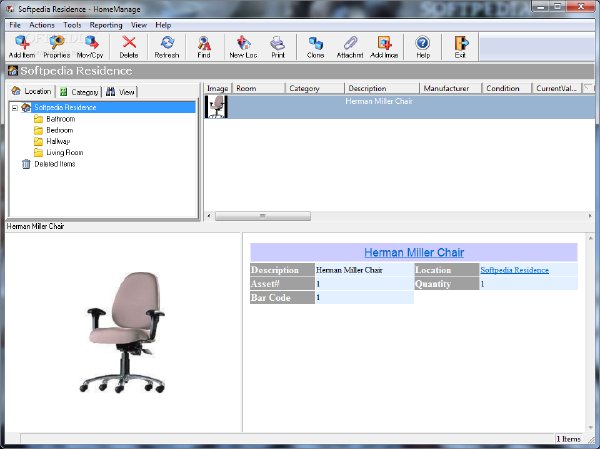Click the New Loc toolbar icon
The width and height of the screenshot is (600, 449).
(243, 46)
